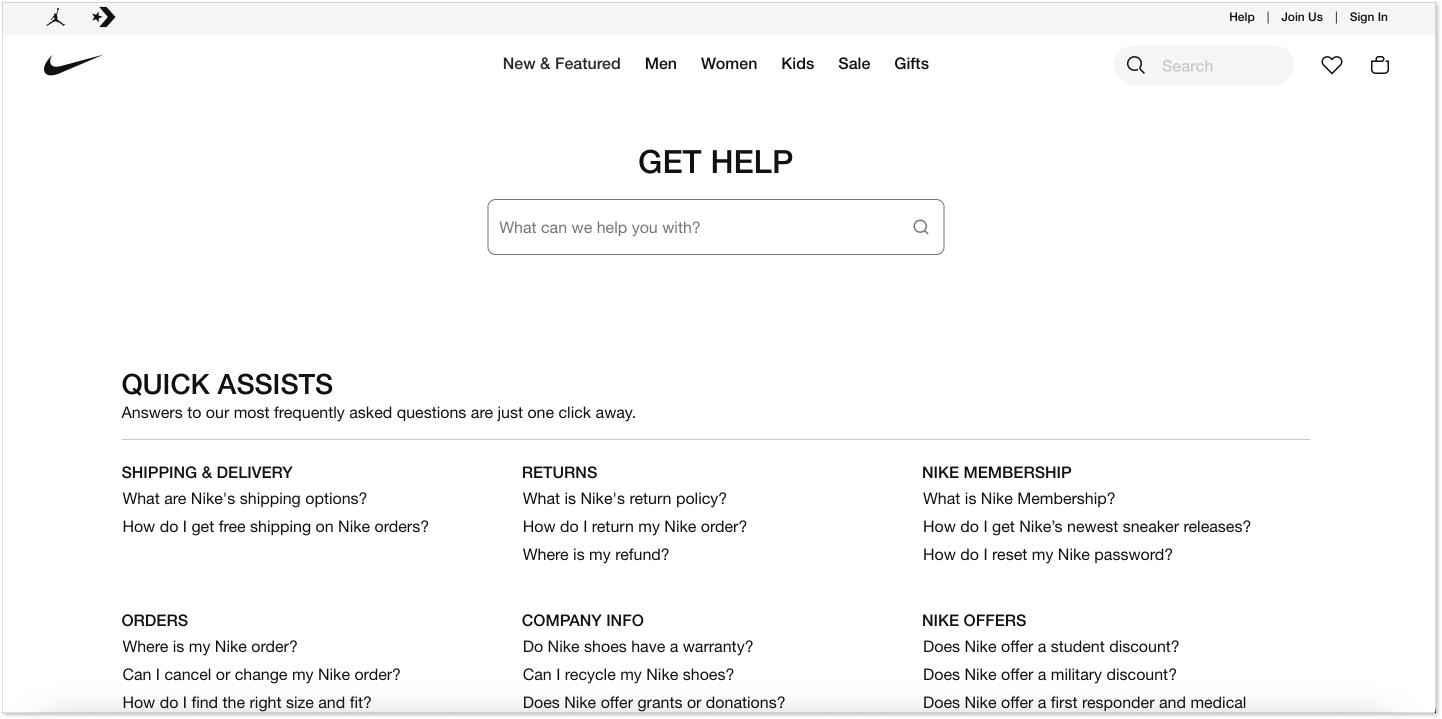This screenshot has width=1442, height=719.
Task: Click the ORDERS section heading
Action: [154, 620]
